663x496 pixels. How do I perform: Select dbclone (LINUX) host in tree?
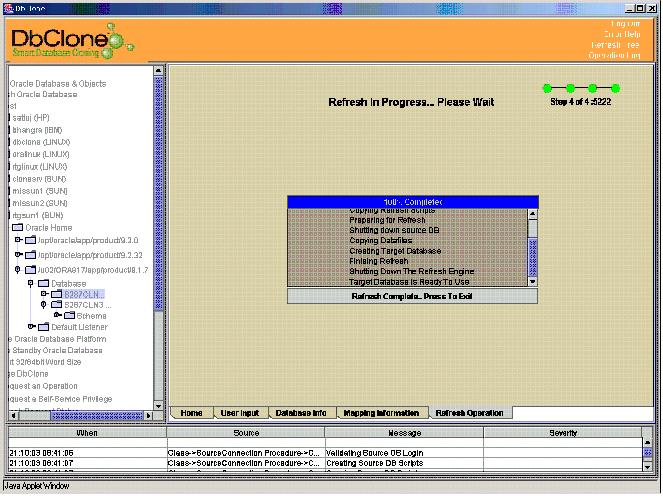[x=41, y=142]
